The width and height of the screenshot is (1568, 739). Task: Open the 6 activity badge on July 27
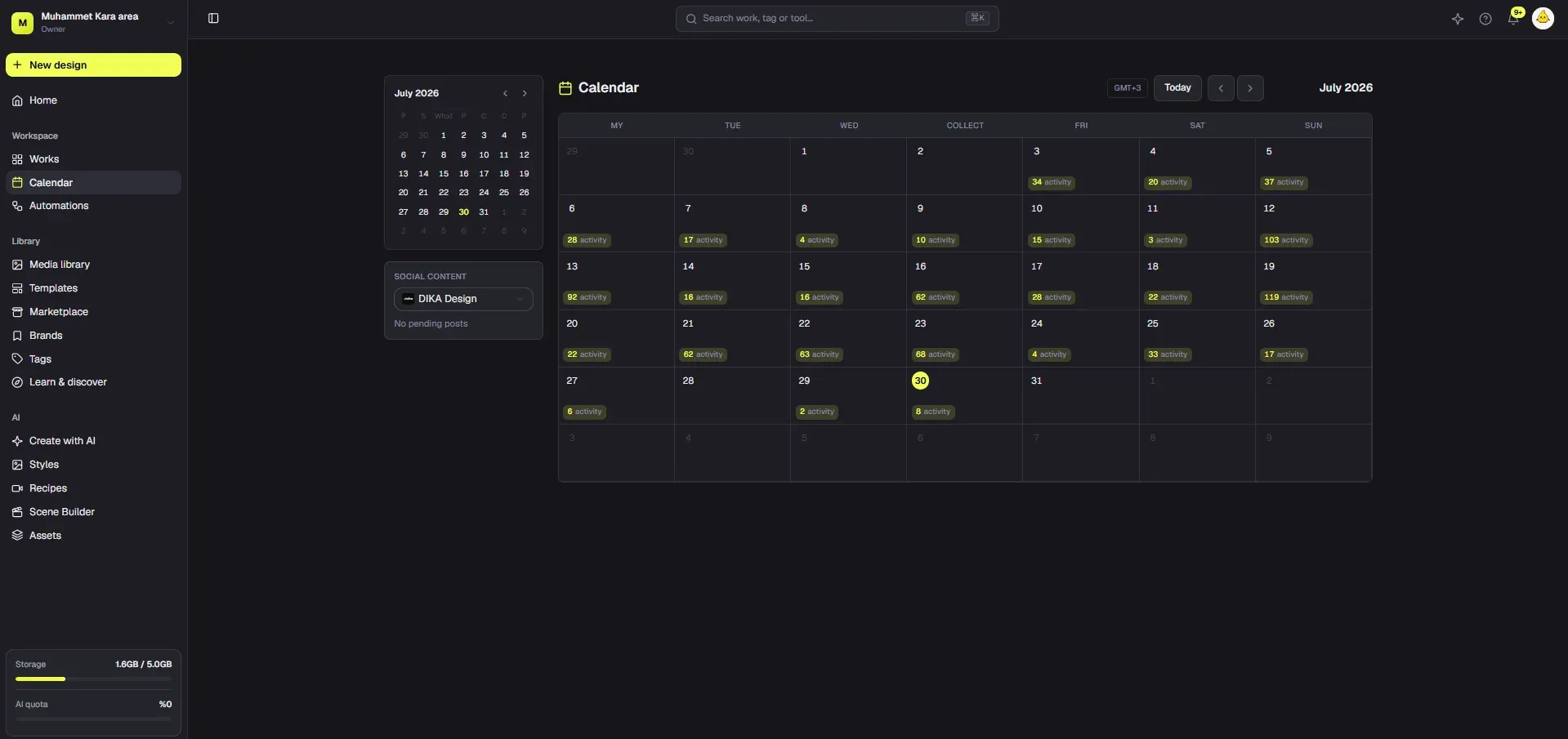584,412
